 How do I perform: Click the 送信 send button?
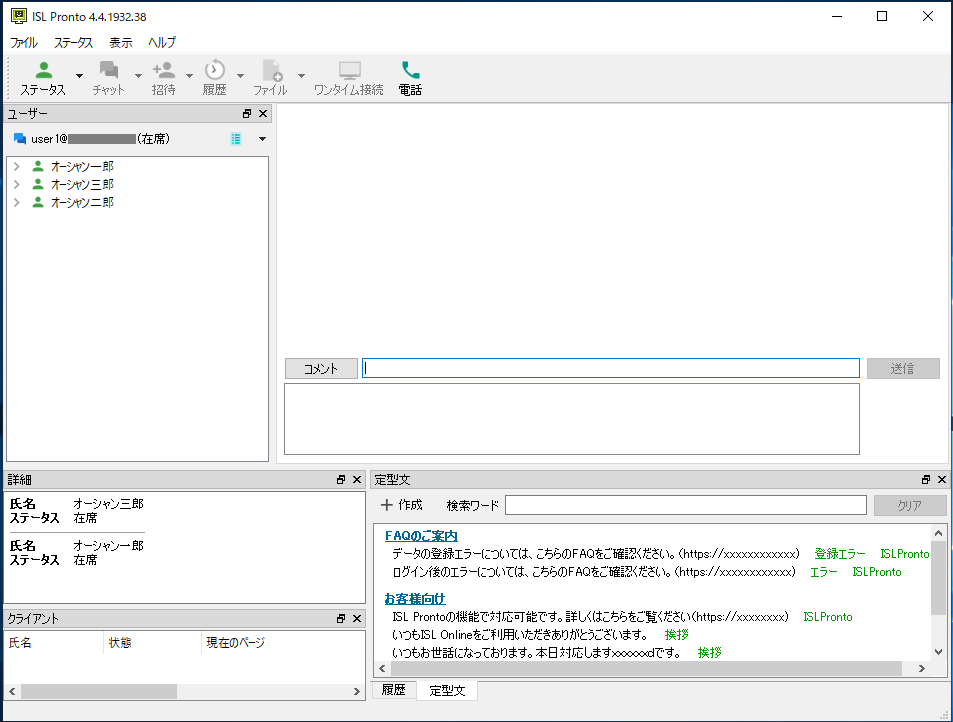(x=903, y=368)
